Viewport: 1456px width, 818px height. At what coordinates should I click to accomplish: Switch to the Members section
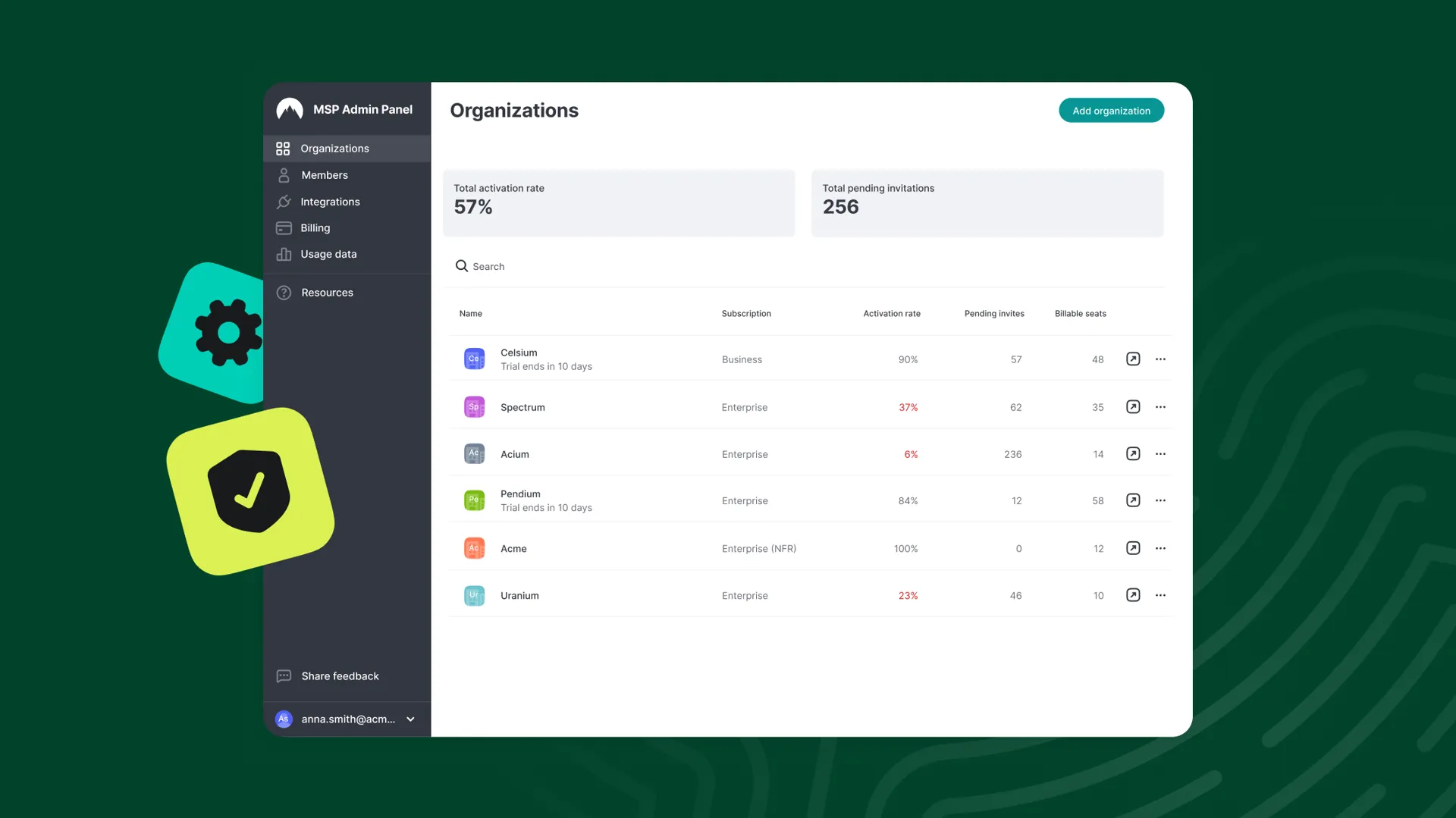325,174
